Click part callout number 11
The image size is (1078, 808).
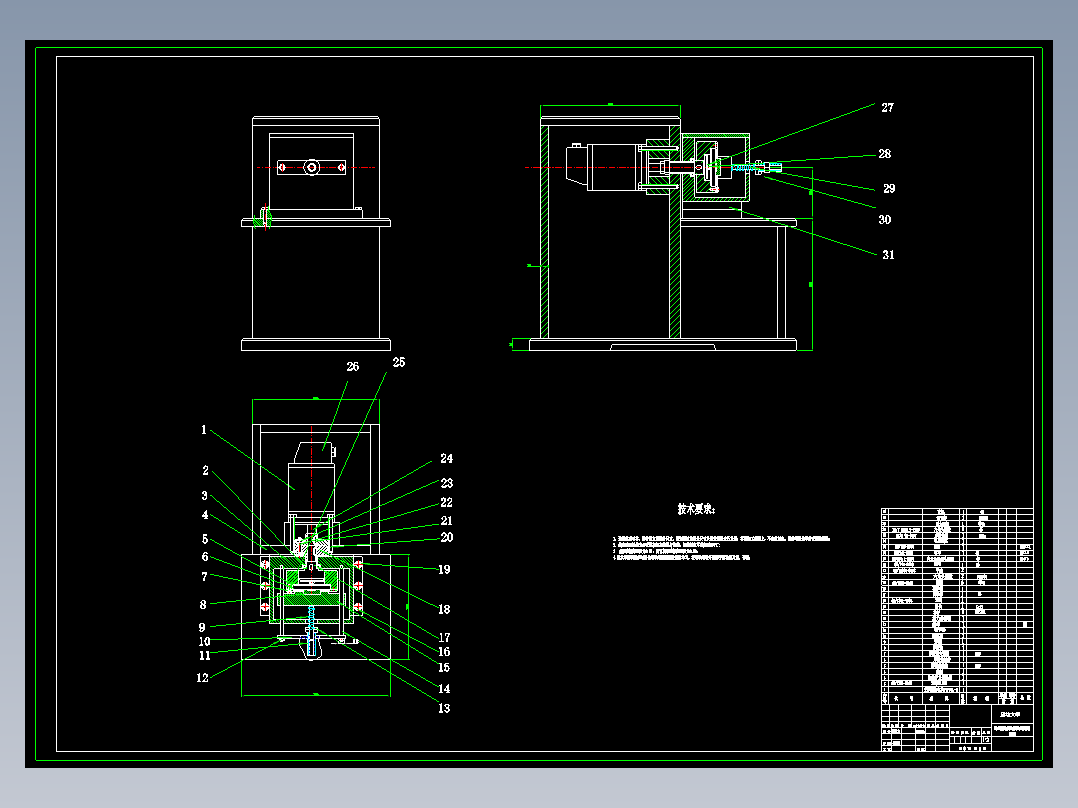(204, 655)
